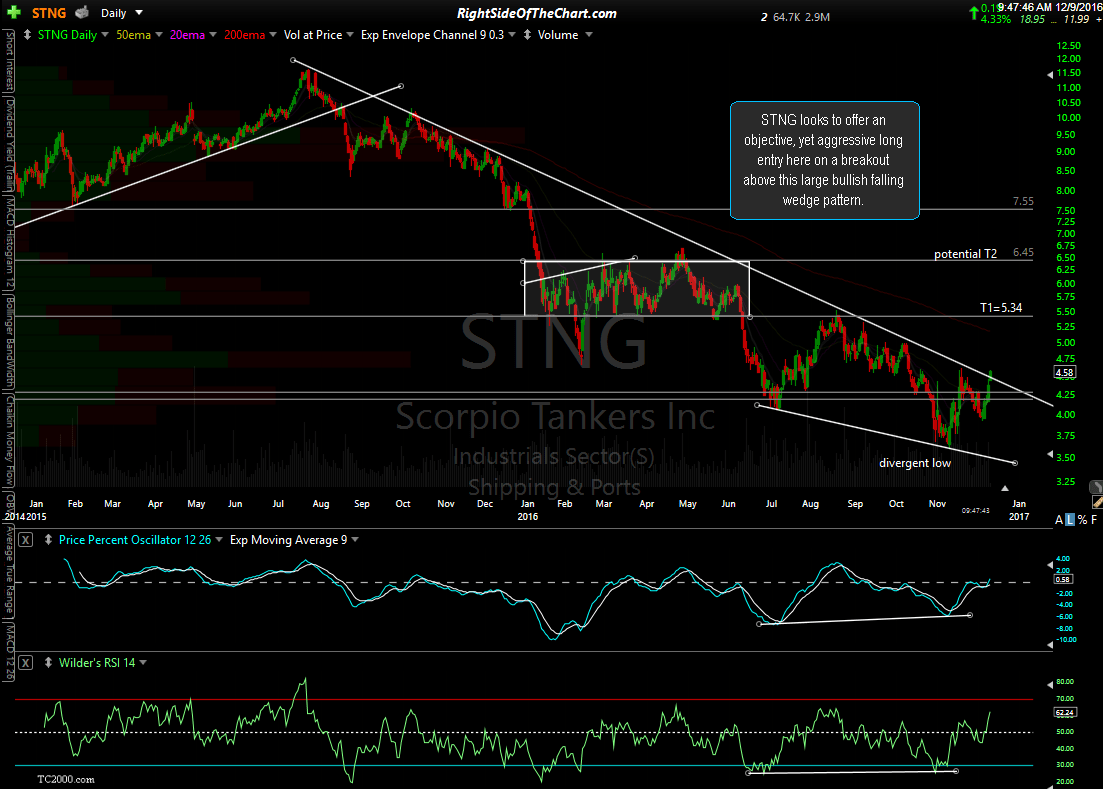Toggle the F scale button
The height and width of the screenshot is (789, 1103).
pyautogui.click(x=1094, y=520)
